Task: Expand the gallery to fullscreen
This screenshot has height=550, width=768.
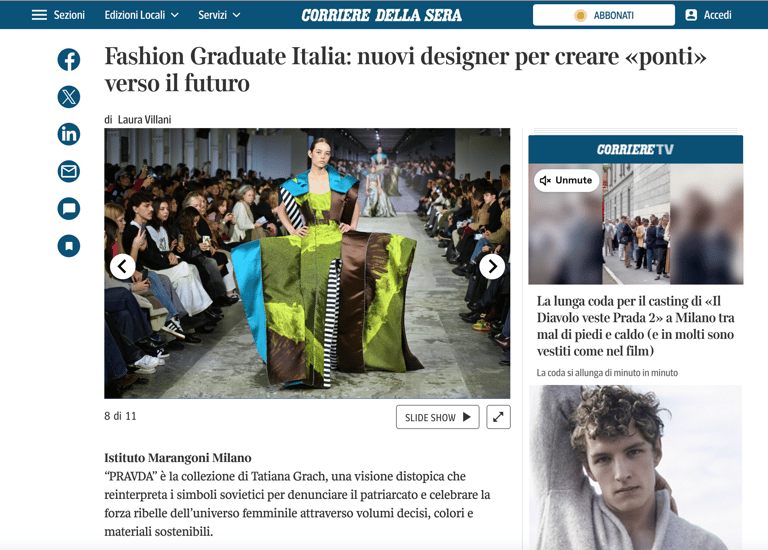Action: pyautogui.click(x=498, y=417)
